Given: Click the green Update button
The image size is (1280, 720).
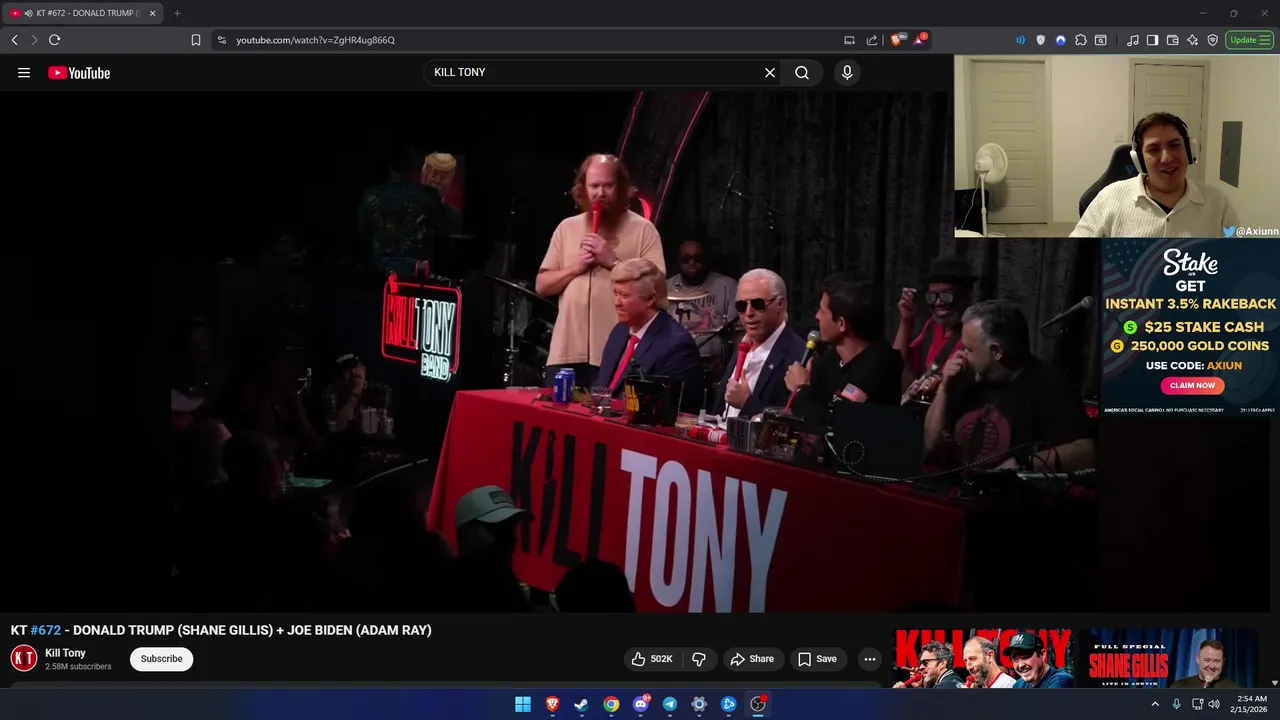Looking at the screenshot, I should pyautogui.click(x=1249, y=40).
